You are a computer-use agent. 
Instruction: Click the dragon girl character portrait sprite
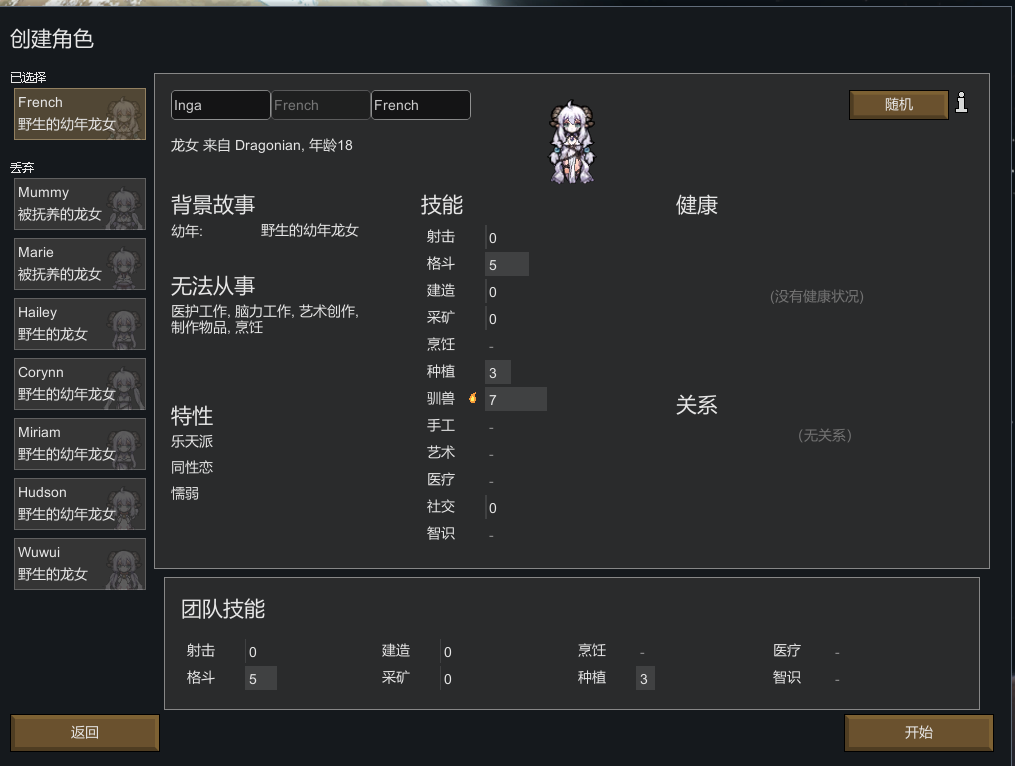click(x=571, y=142)
